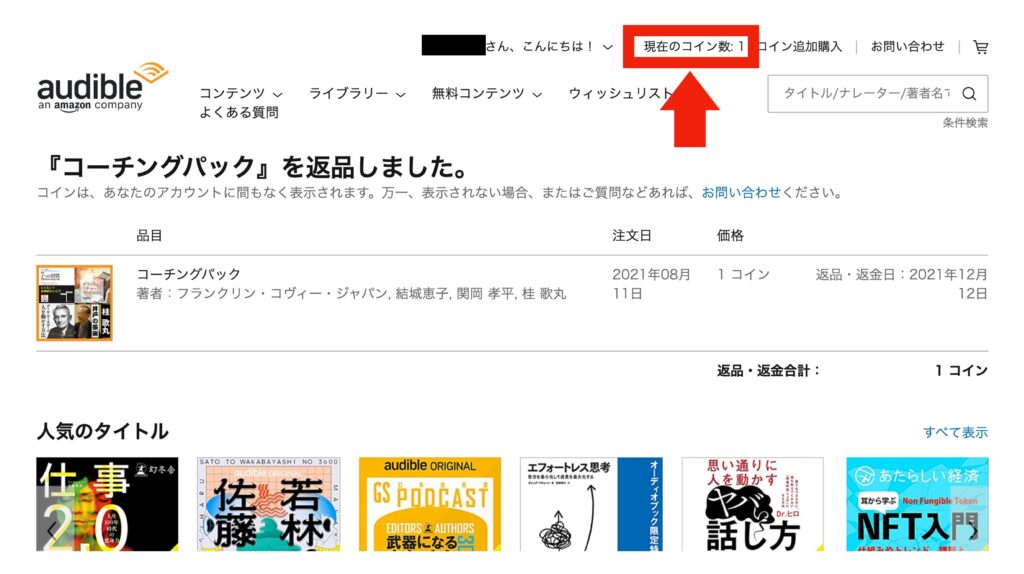Screen dimensions: 1024x574
Task: Show previous popular titles with left arrow
Action: pos(51,530)
